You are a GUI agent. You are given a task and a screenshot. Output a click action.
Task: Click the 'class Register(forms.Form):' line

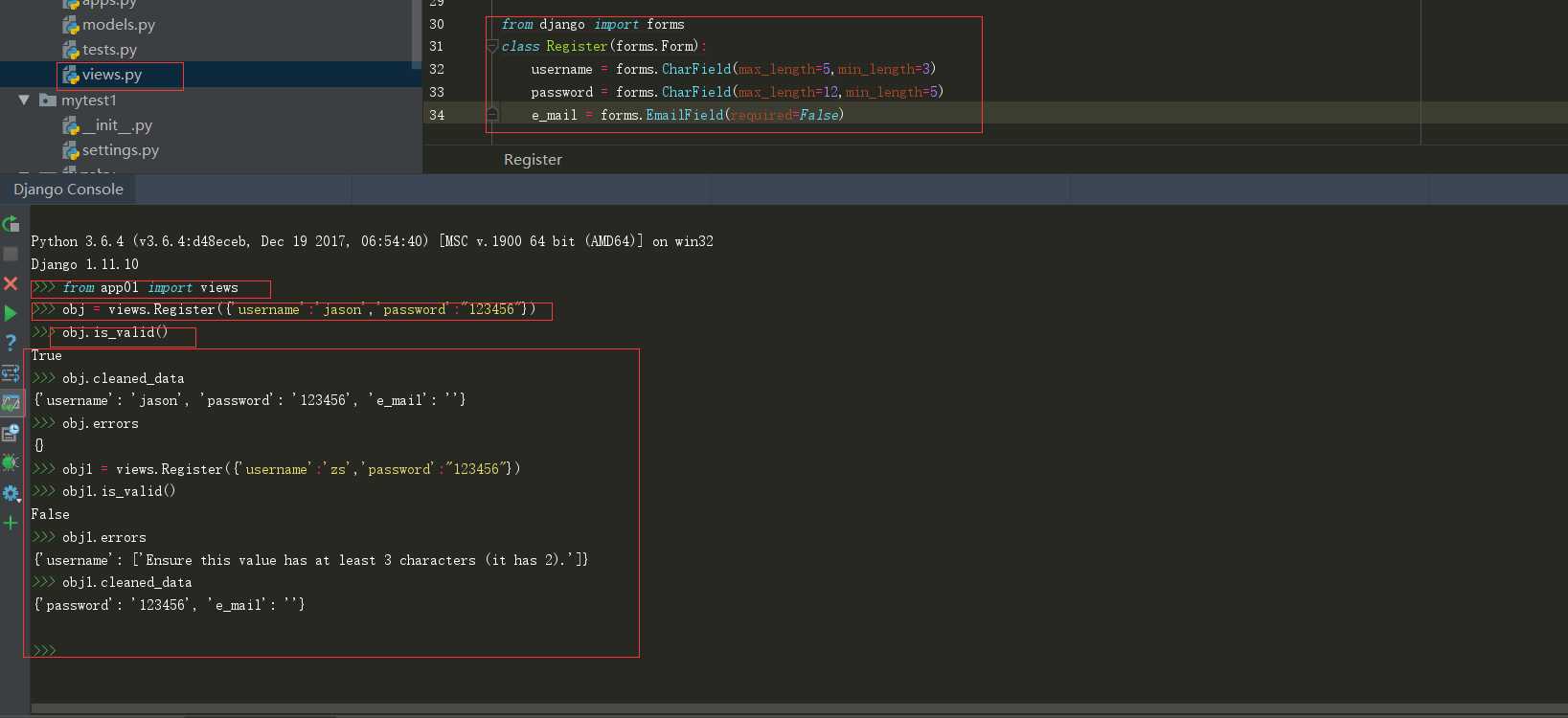click(604, 46)
